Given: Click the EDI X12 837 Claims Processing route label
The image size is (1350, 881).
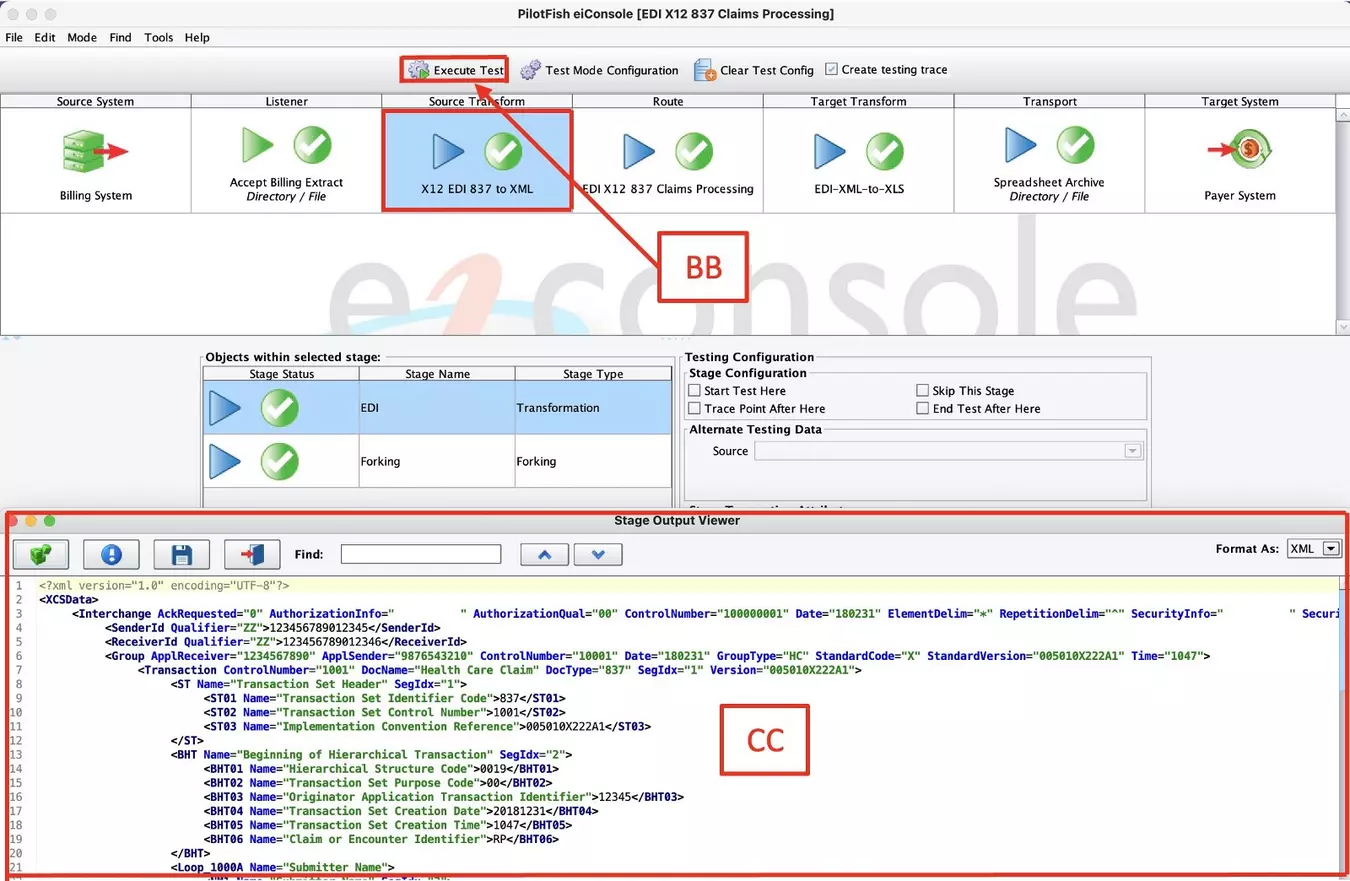Looking at the screenshot, I should pyautogui.click(x=668, y=189).
